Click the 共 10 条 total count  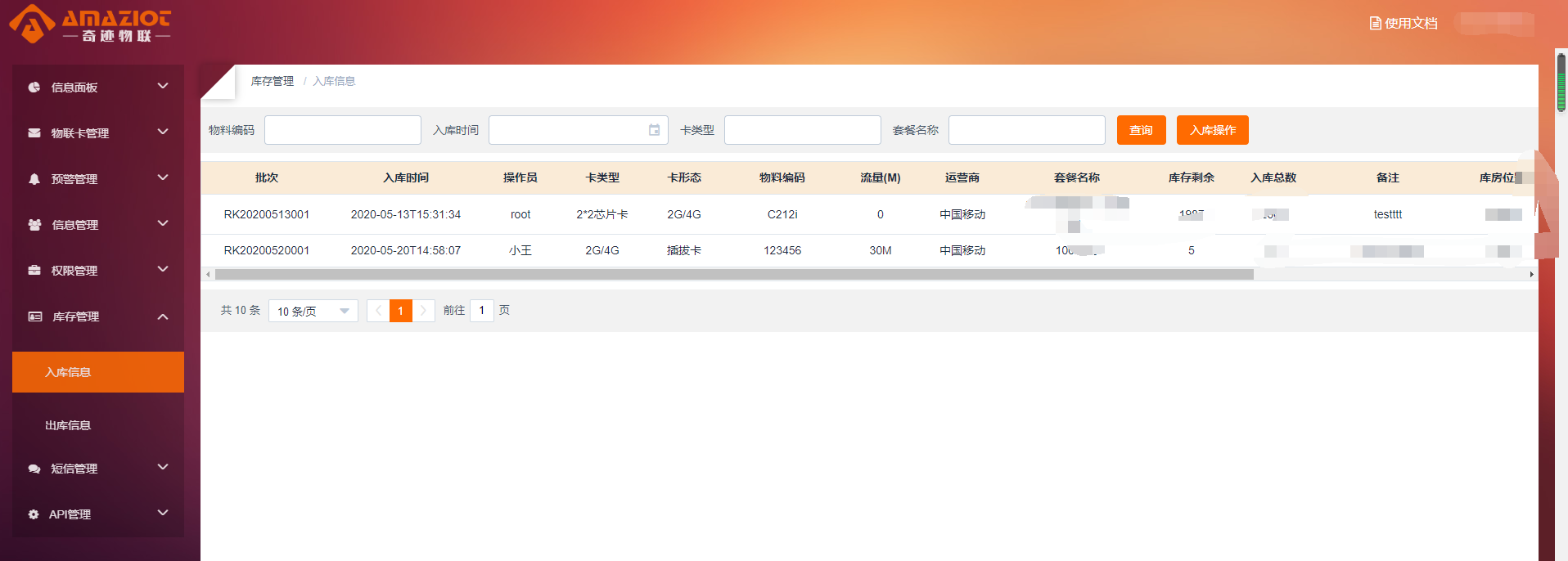click(241, 311)
